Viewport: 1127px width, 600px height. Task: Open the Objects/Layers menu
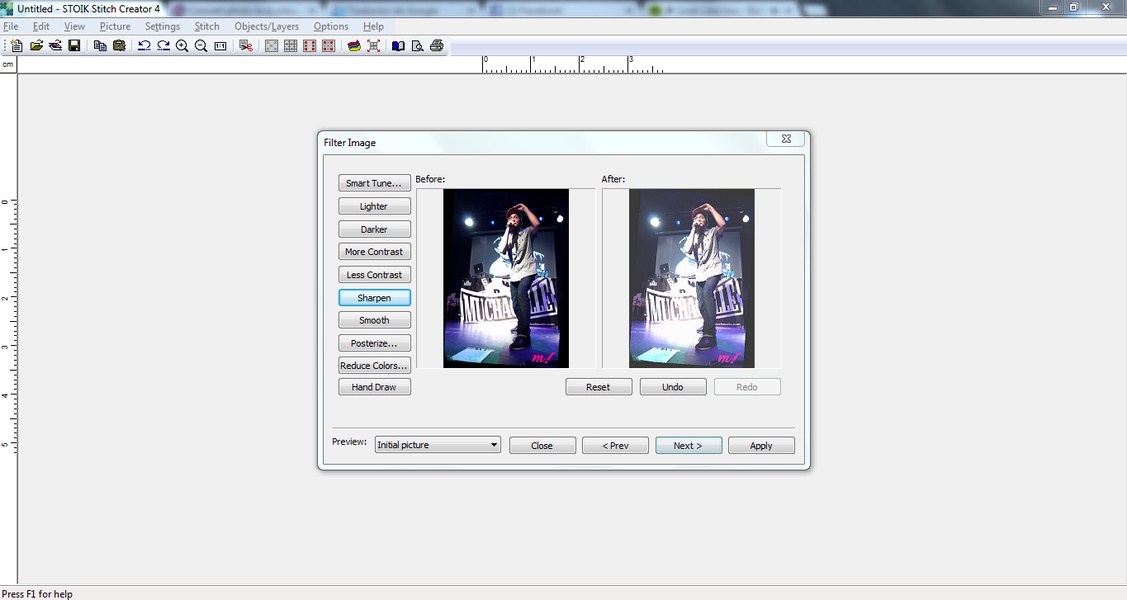pos(266,26)
